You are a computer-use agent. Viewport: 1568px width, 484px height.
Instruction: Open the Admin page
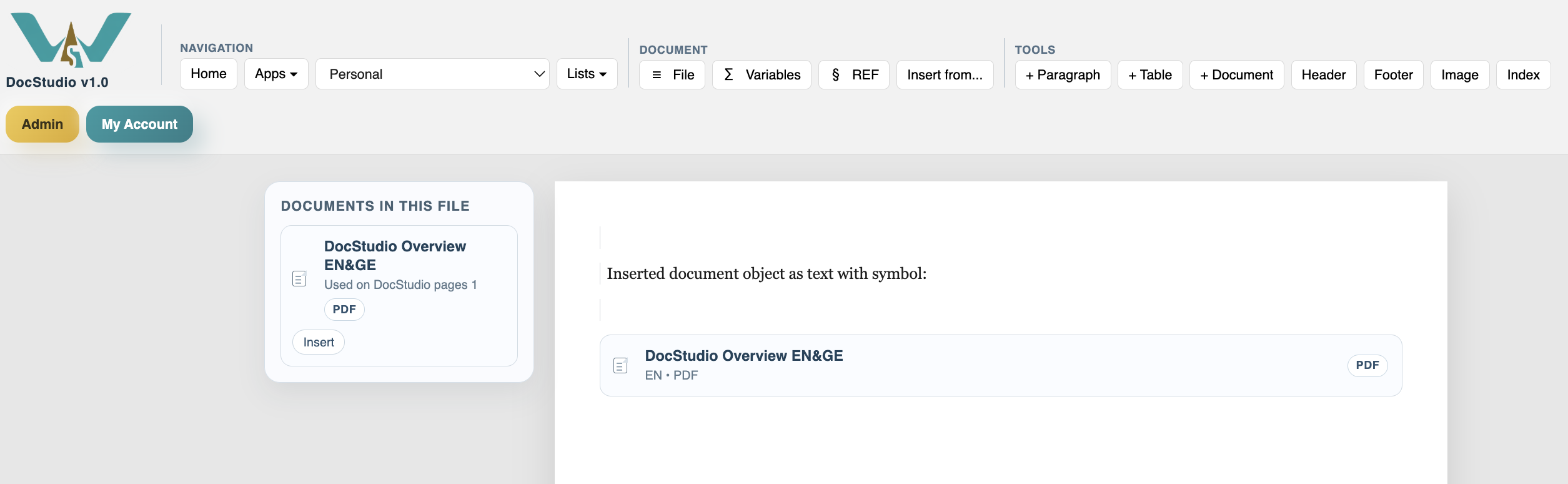coord(42,124)
